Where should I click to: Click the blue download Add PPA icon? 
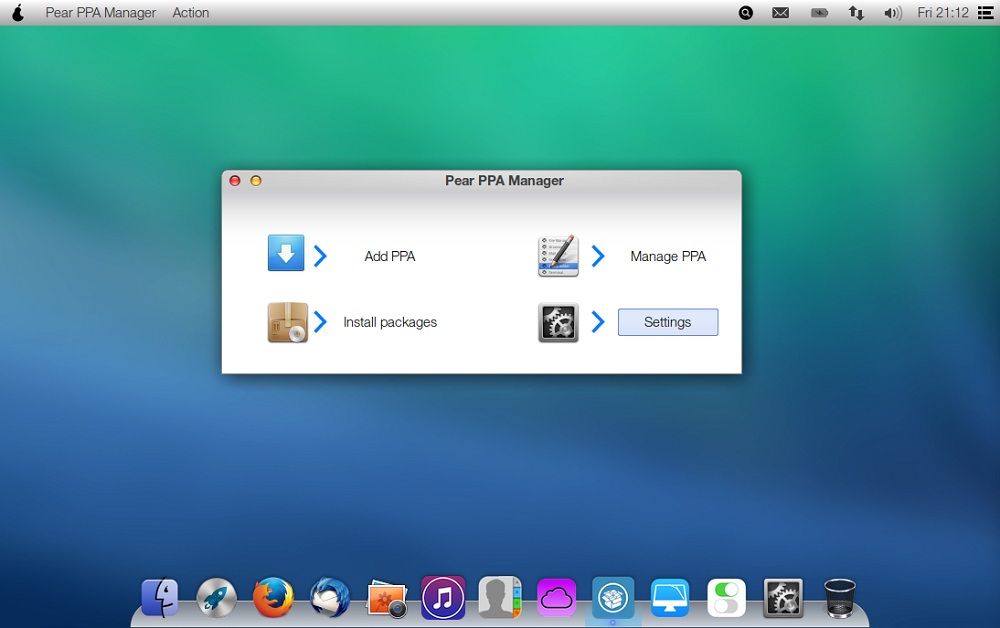tap(286, 253)
